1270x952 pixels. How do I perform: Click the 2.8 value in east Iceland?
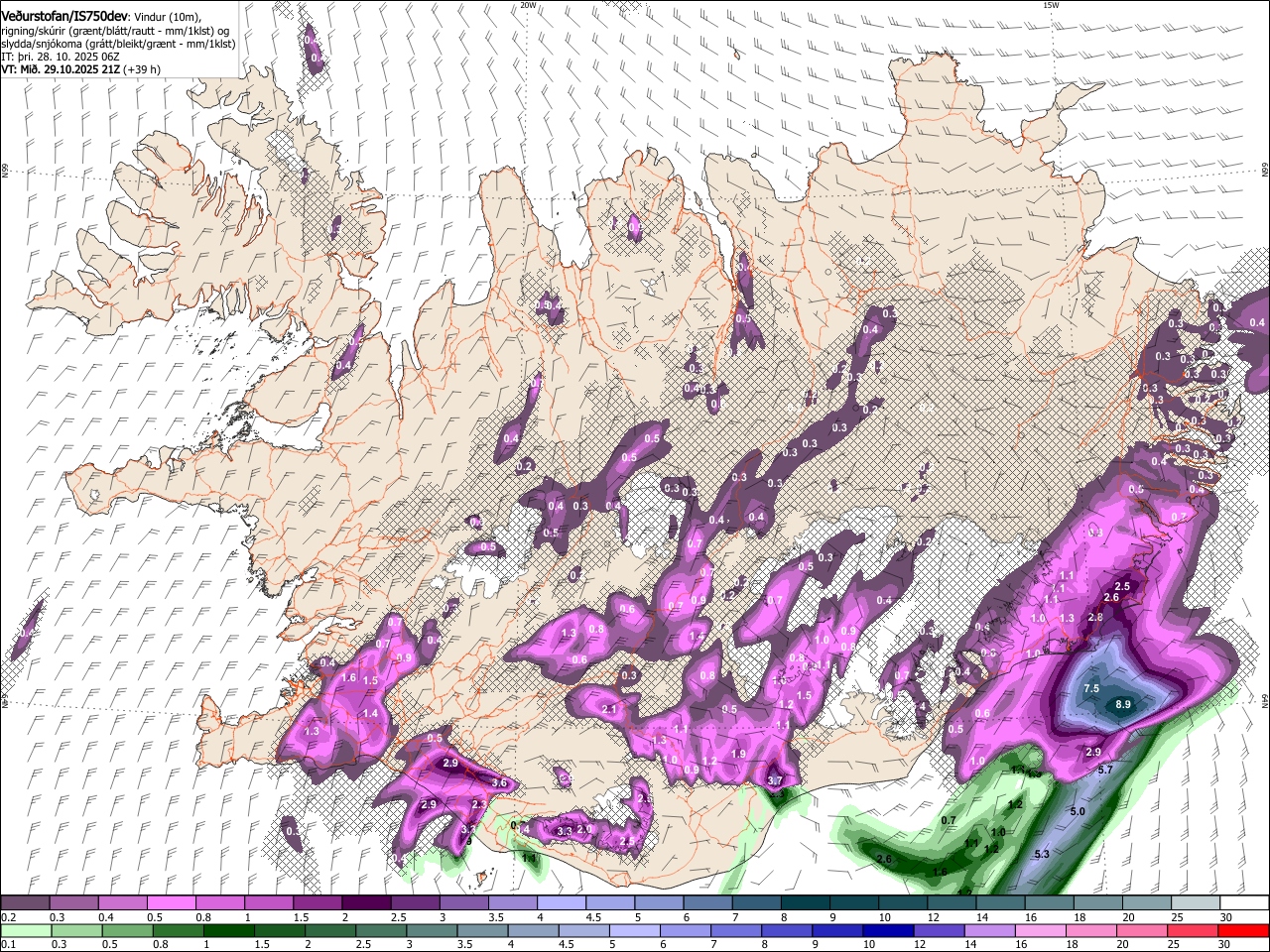(x=1095, y=617)
